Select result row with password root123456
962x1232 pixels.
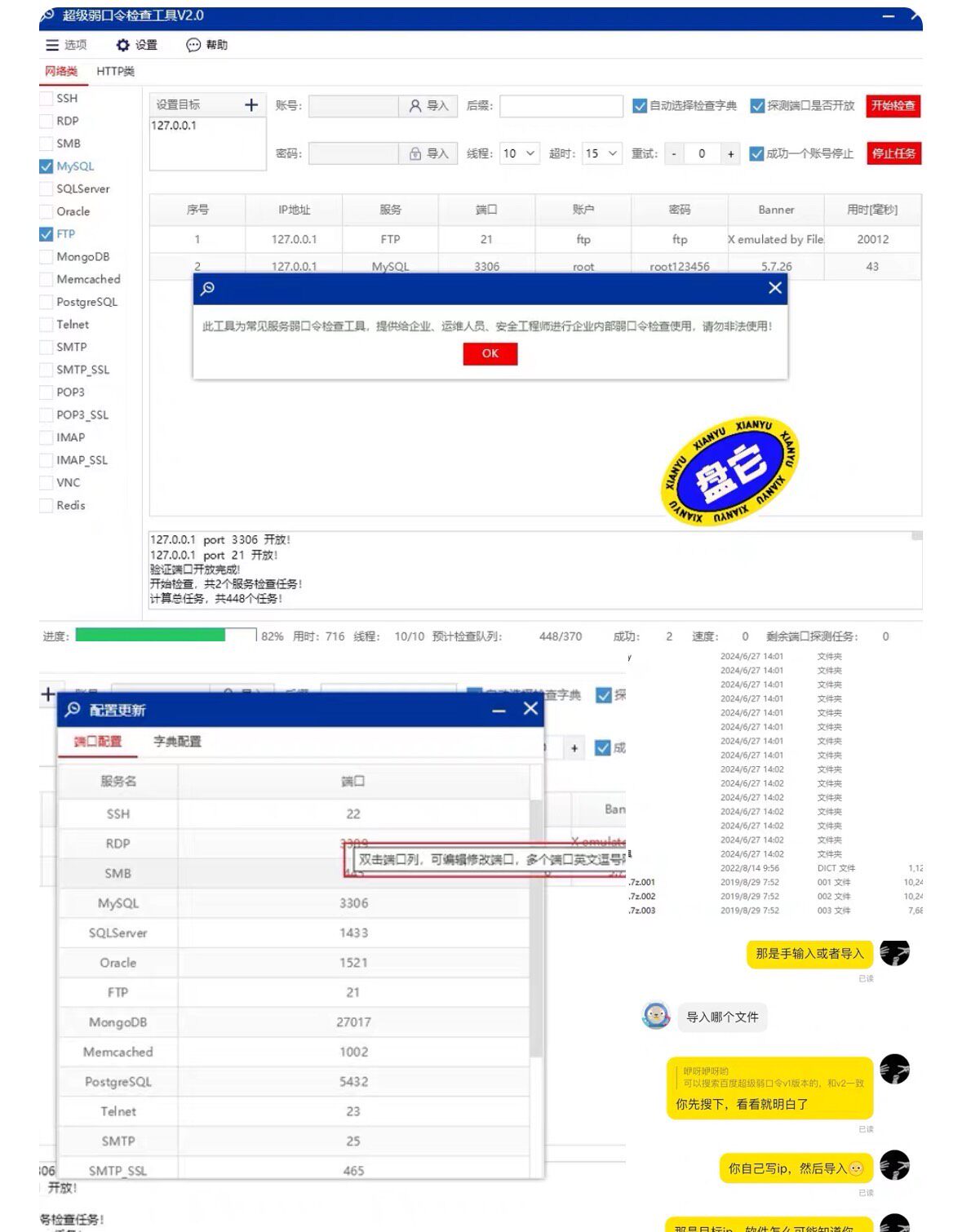pyautogui.click(x=535, y=266)
